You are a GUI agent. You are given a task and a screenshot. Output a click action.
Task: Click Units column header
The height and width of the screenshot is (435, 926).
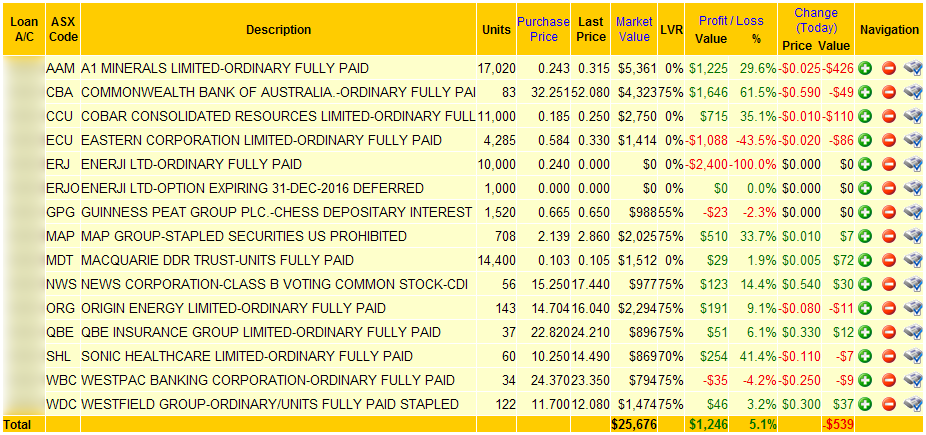[x=496, y=30]
